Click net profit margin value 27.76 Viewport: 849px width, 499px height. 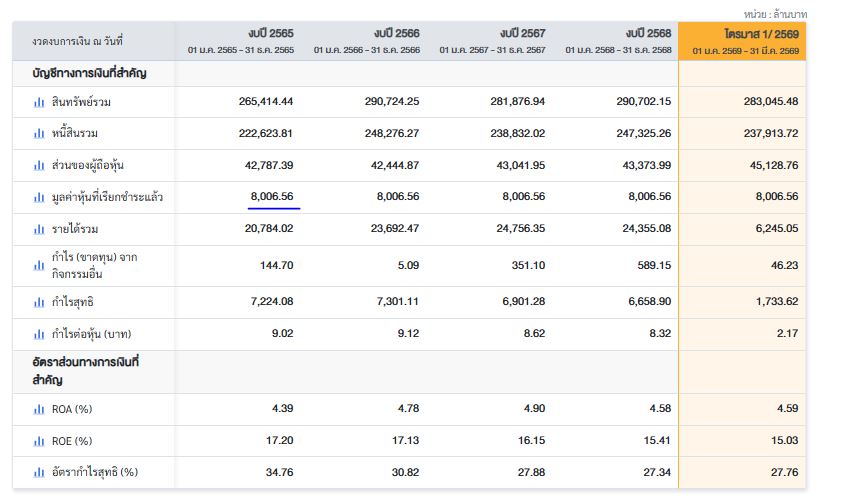coord(785,472)
